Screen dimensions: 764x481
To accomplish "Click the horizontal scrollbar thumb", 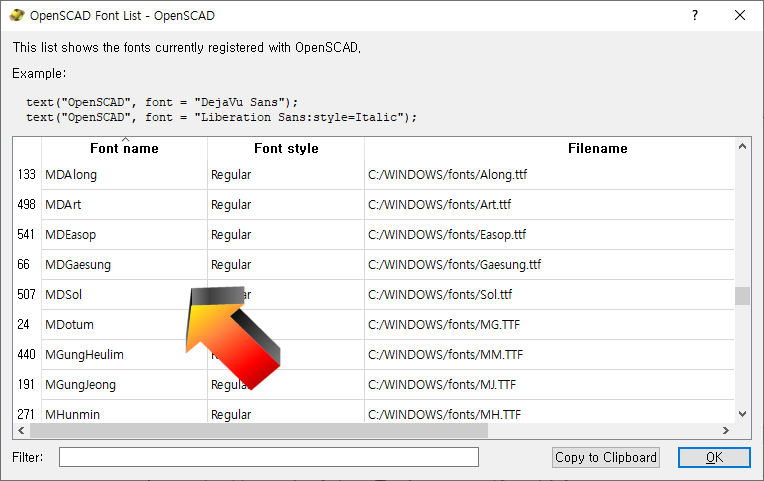I will (259, 430).
